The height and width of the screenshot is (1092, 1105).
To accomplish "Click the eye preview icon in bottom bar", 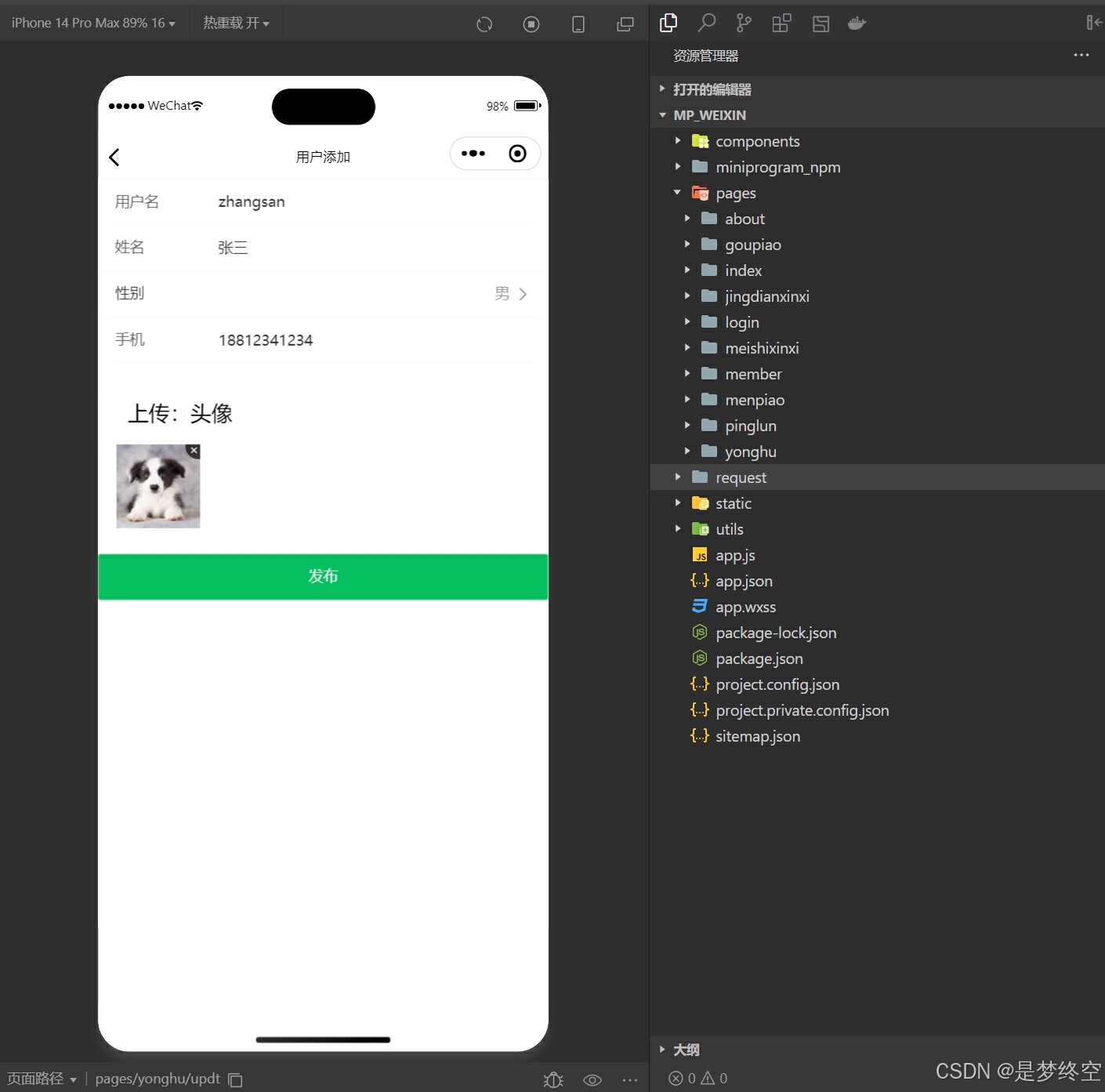I will [x=592, y=1079].
